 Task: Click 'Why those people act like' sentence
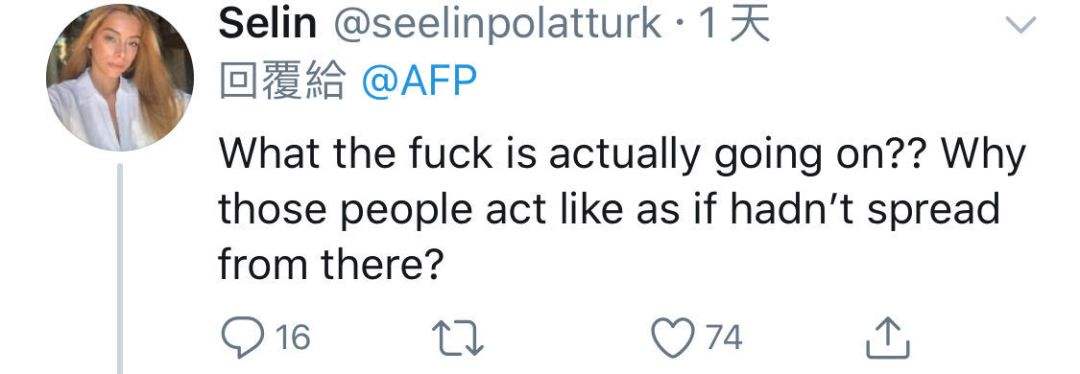click(x=622, y=183)
